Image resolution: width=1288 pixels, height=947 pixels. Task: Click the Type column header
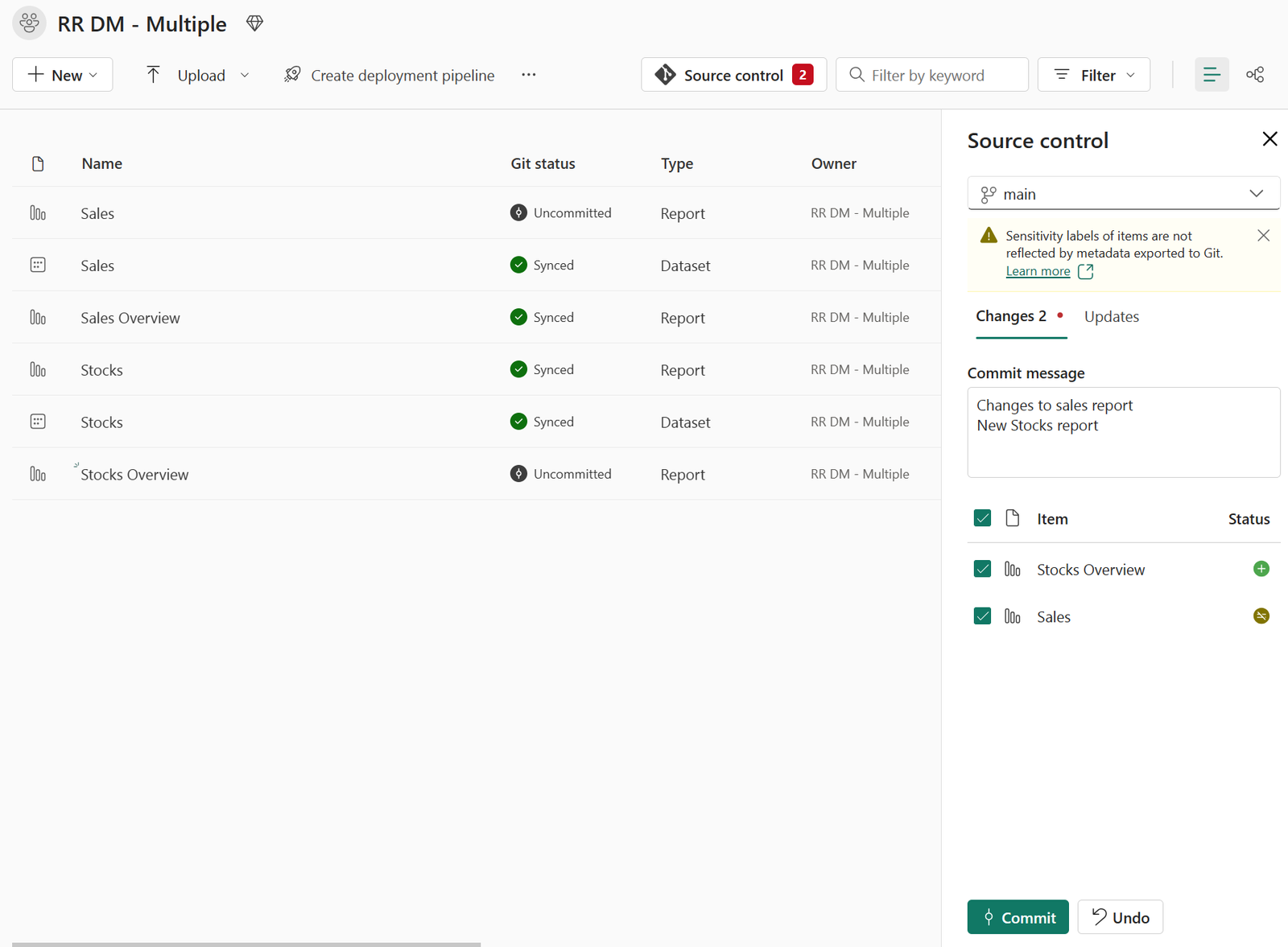click(677, 164)
